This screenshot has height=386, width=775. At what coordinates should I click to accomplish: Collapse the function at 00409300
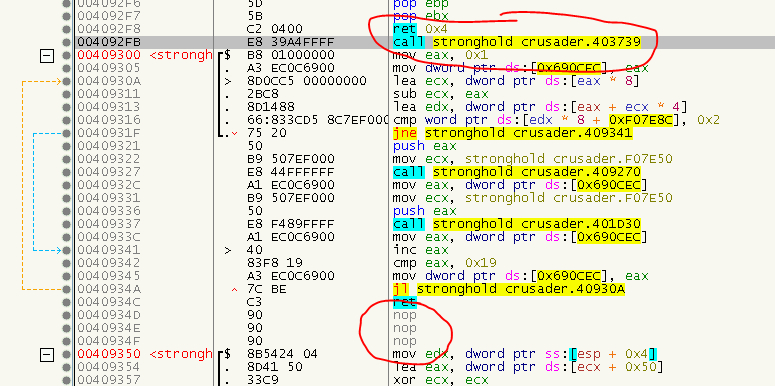coord(47,55)
